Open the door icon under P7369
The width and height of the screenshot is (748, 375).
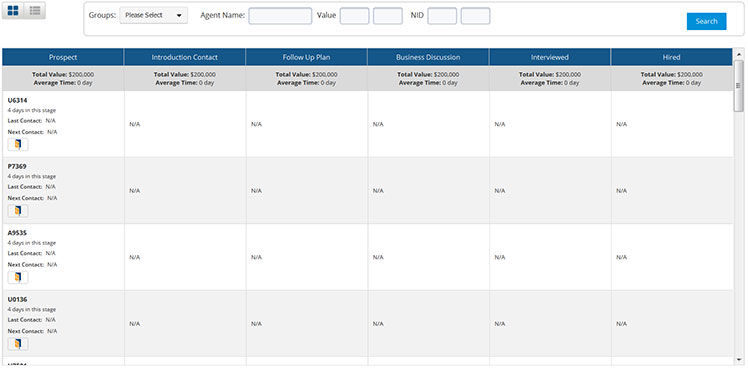(18, 211)
